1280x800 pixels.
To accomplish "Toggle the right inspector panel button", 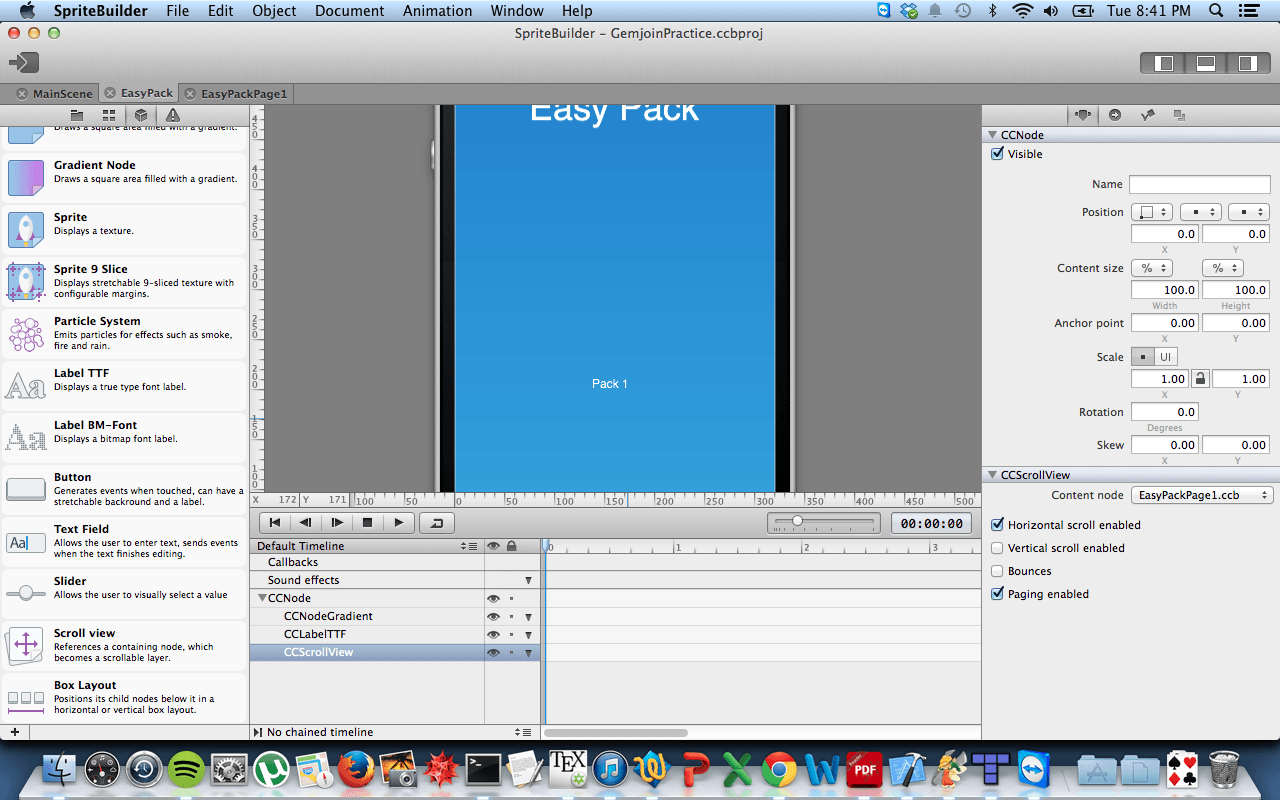I will pyautogui.click(x=1247, y=63).
